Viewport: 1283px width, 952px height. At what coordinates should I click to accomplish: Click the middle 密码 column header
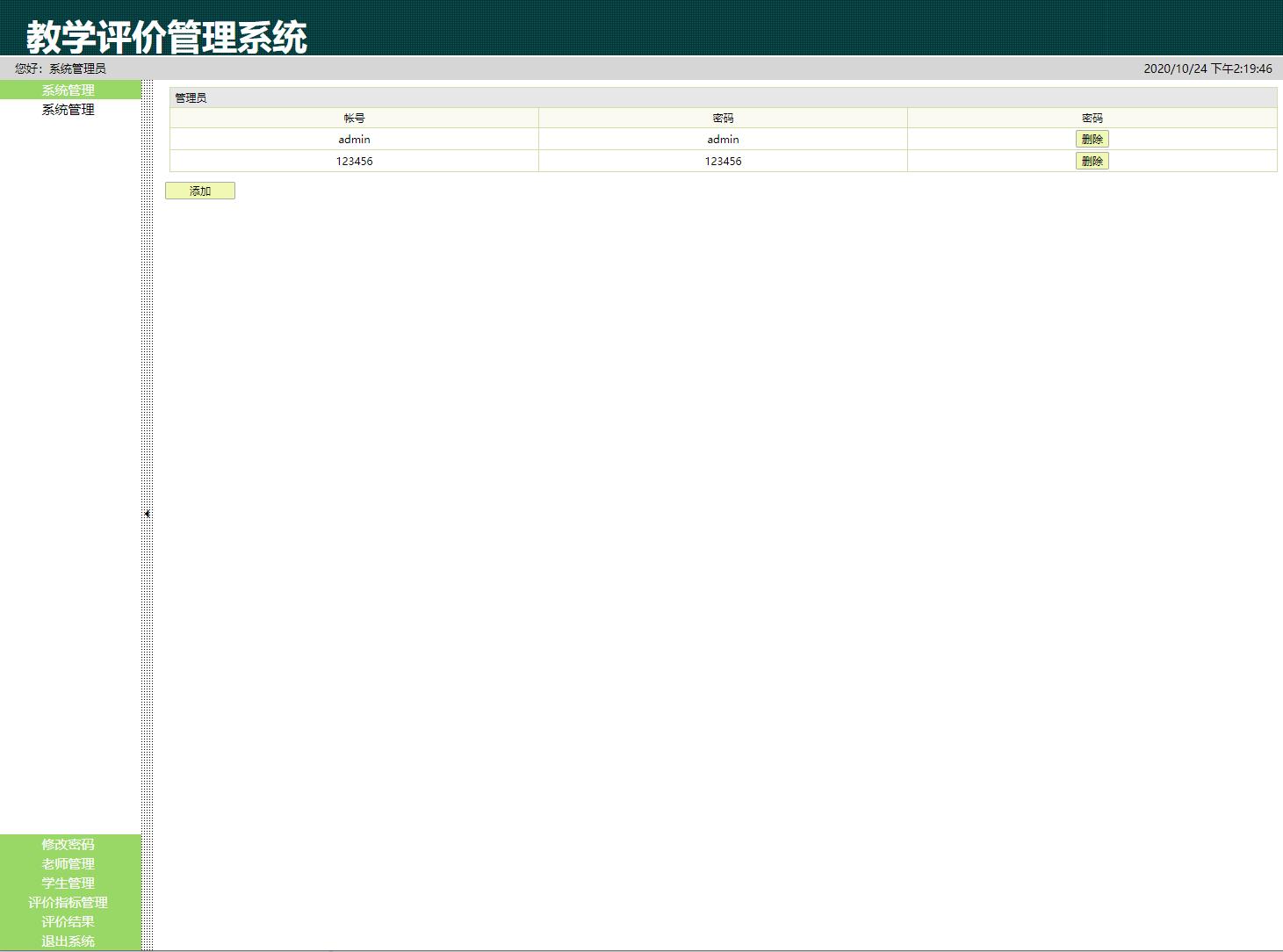coord(722,117)
